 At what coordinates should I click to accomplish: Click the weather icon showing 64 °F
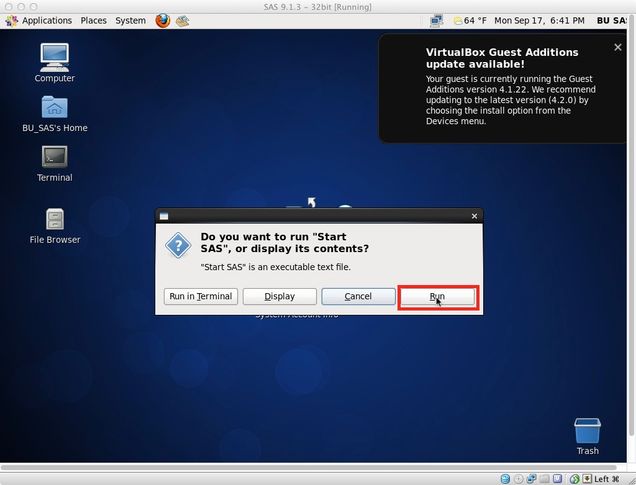(458, 21)
